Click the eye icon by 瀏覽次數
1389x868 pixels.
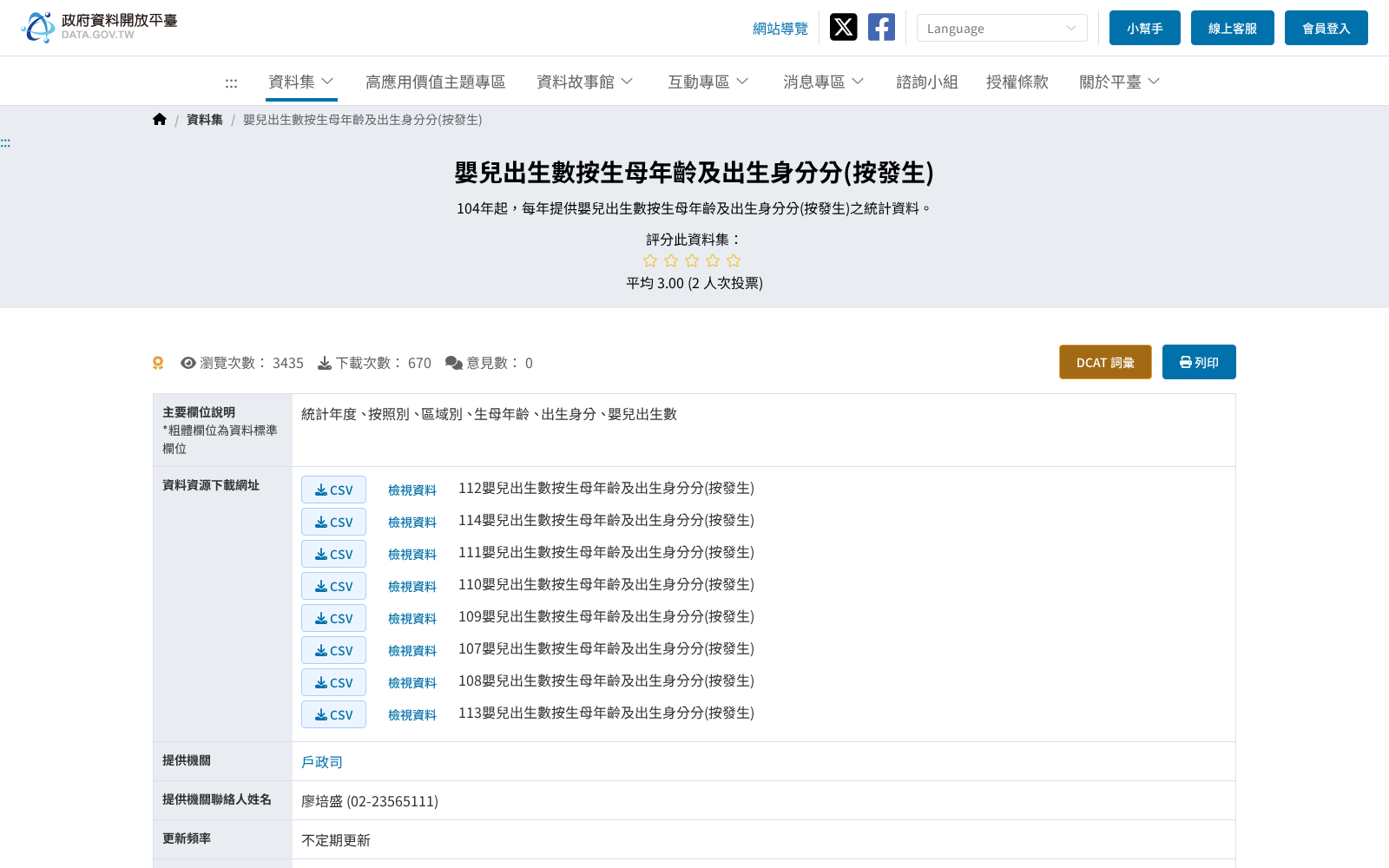[x=188, y=363]
